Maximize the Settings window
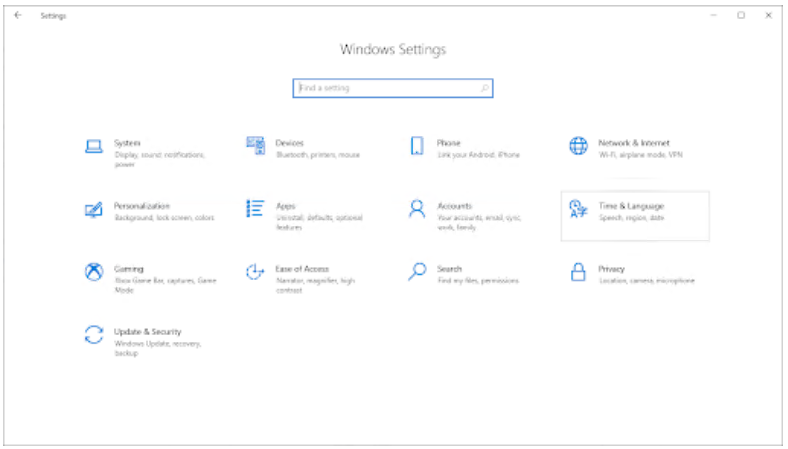788x449 pixels. pyautogui.click(x=741, y=16)
